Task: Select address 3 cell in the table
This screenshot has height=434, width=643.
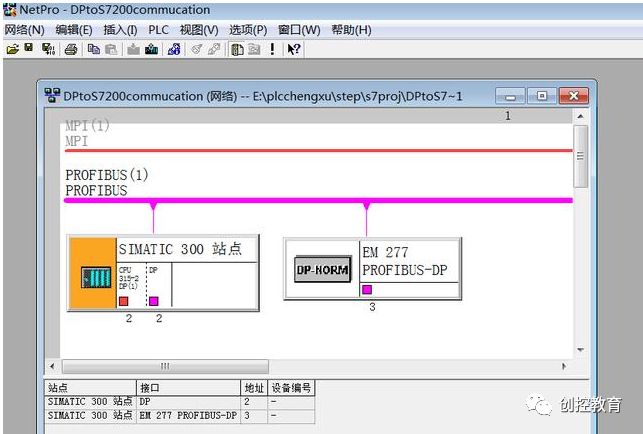Action: click(254, 416)
